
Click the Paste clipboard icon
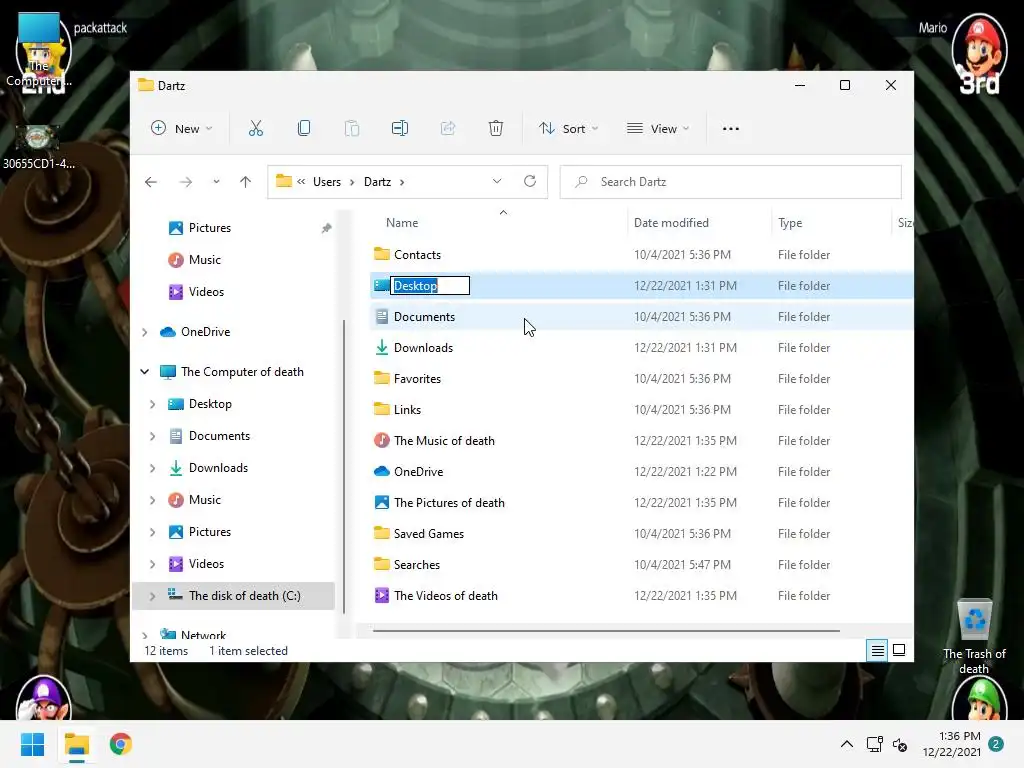(351, 129)
